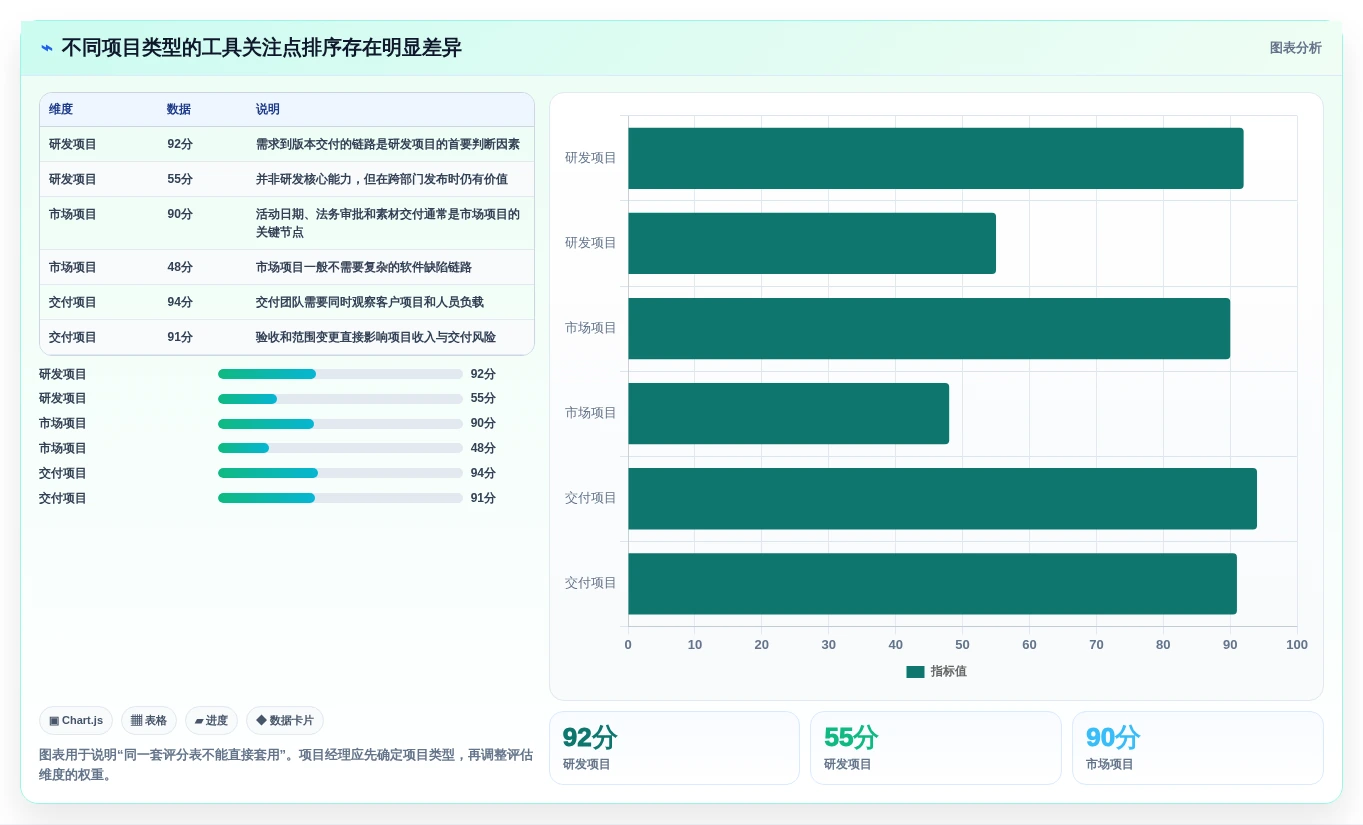Click the 说明 column header

click(268, 109)
